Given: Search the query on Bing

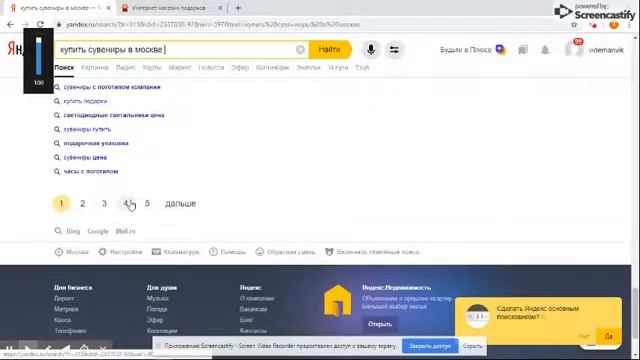Looking at the screenshot, I should pos(73,231).
